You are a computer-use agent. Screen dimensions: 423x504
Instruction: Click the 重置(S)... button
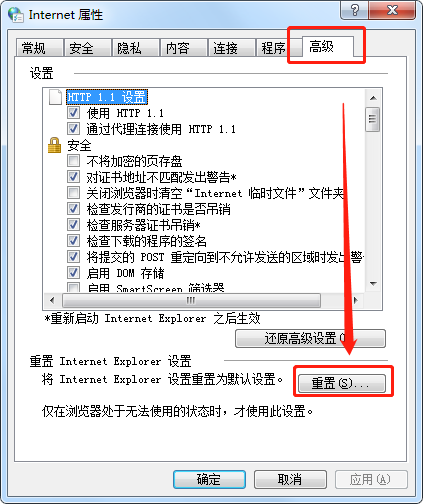tap(342, 383)
